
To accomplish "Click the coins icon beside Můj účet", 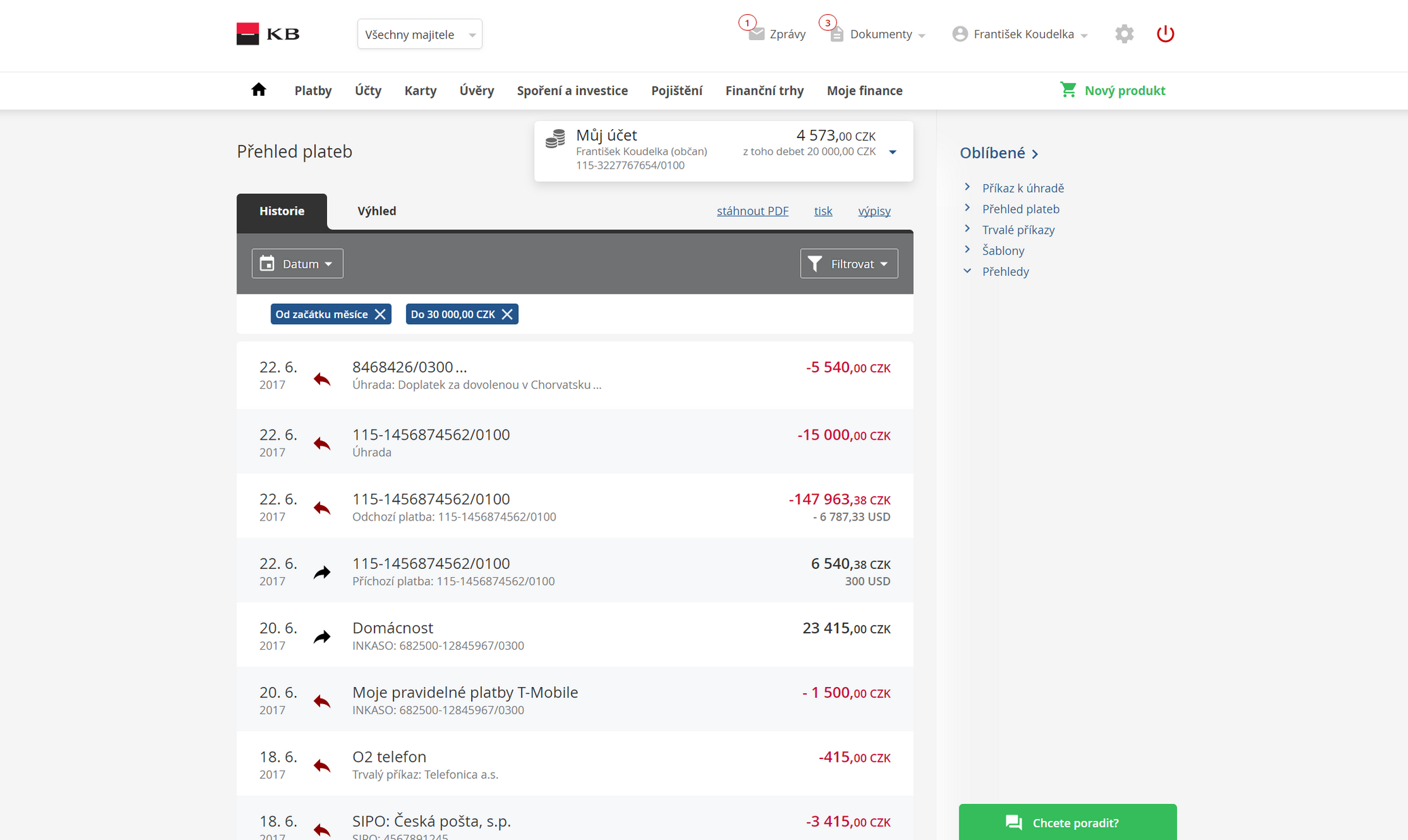I will (x=555, y=138).
